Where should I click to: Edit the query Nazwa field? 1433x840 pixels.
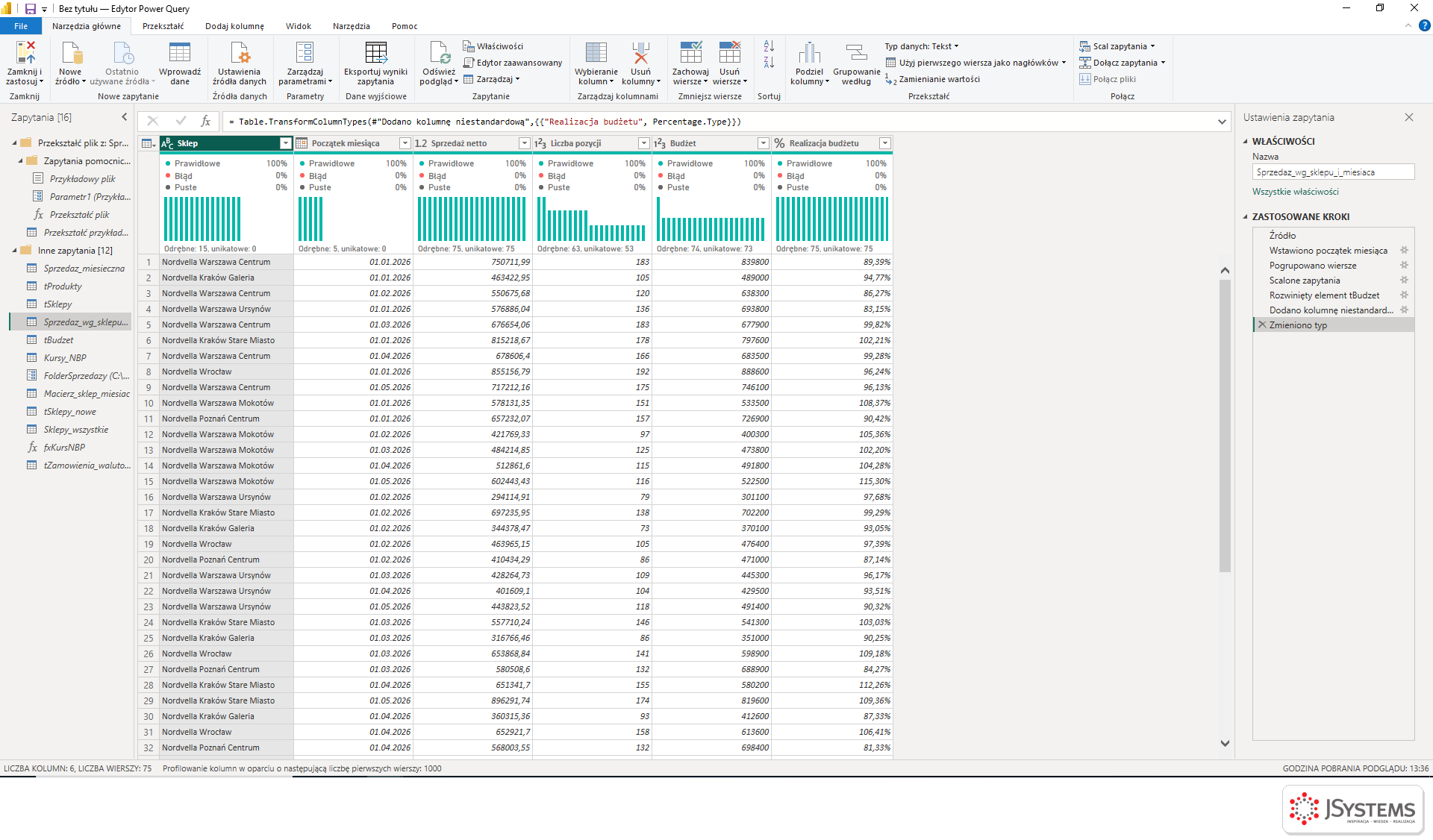(1333, 172)
